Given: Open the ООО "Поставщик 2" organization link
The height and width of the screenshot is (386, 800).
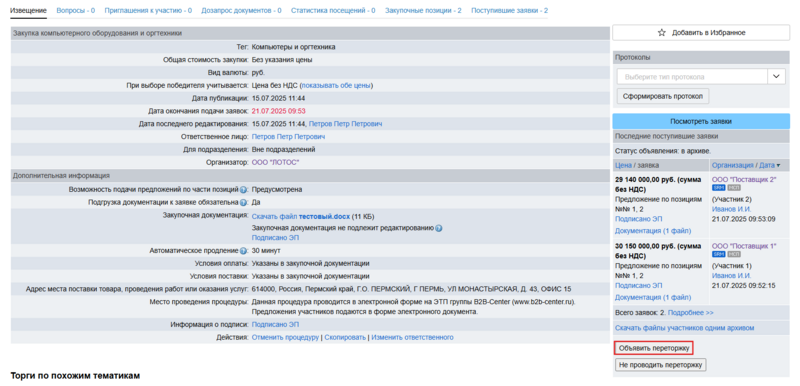Looking at the screenshot, I should 744,179.
